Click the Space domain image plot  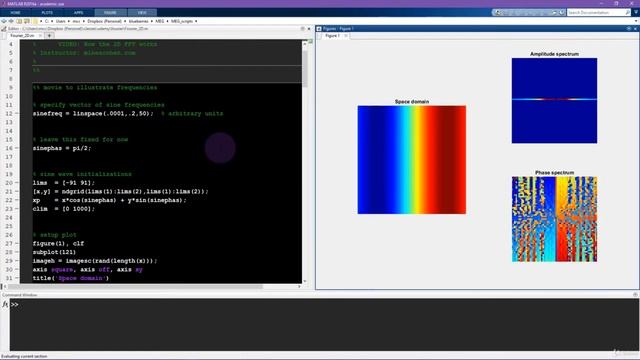click(x=412, y=160)
